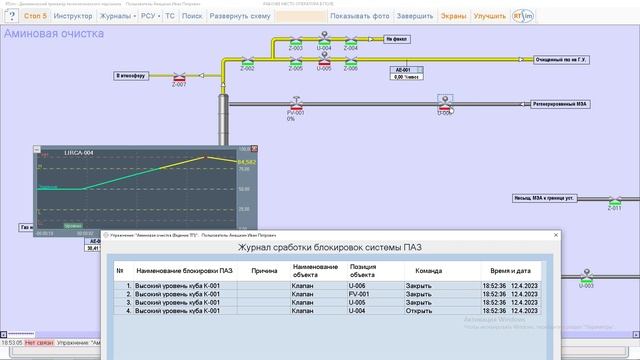Select valve Z-011 on the saturated MEA line
The width and height of the screenshot is (640, 360).
coord(615,200)
